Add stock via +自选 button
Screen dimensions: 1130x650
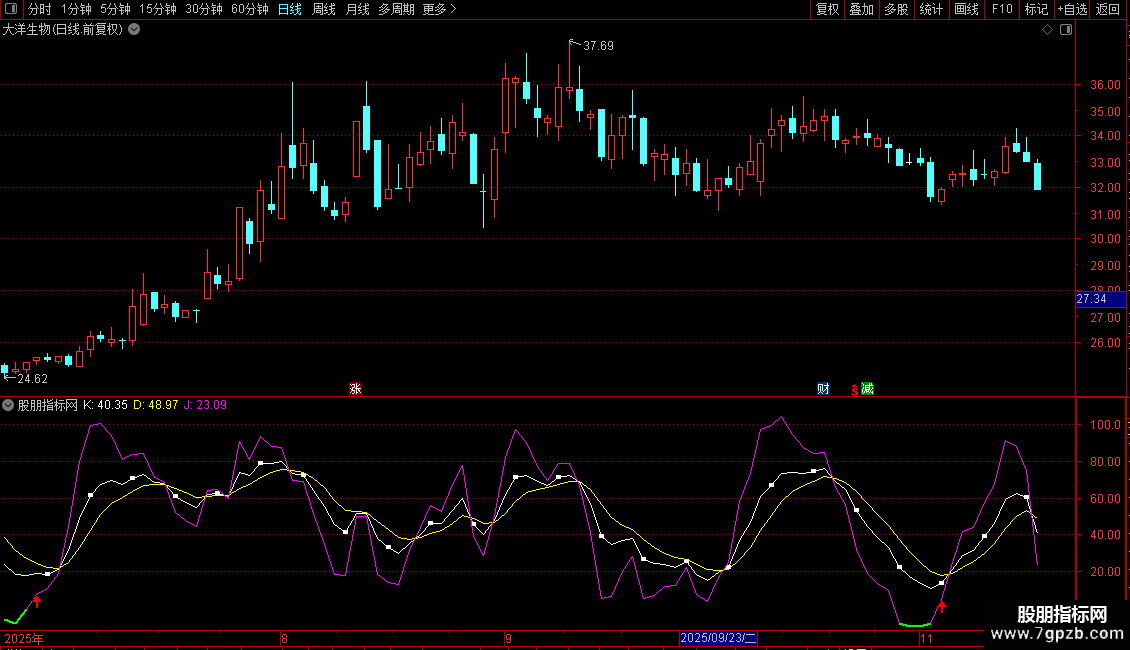[x=1071, y=10]
